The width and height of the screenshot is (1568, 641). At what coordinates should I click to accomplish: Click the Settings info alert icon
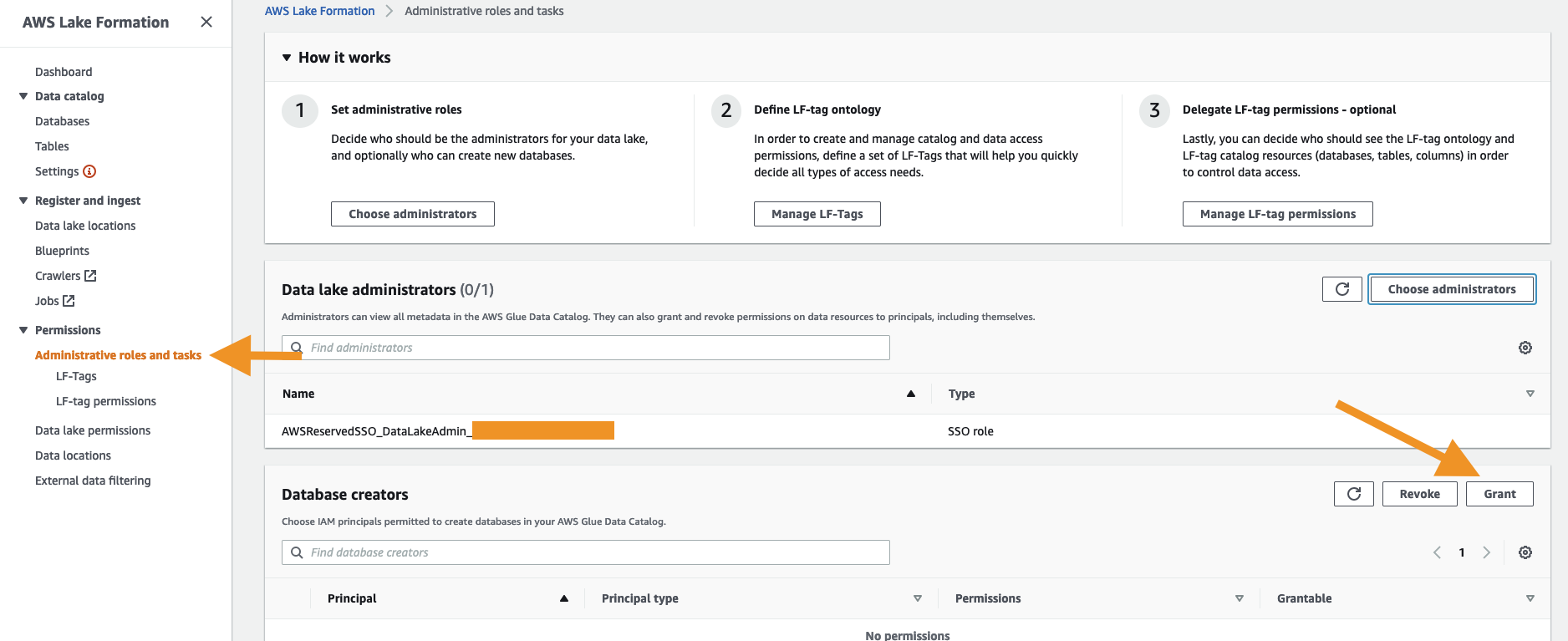[89, 171]
